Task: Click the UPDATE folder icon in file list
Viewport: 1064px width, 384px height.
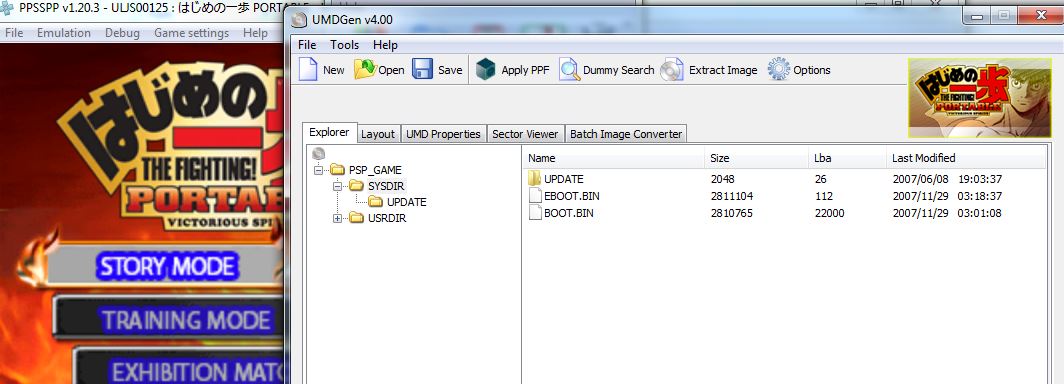Action: point(534,179)
